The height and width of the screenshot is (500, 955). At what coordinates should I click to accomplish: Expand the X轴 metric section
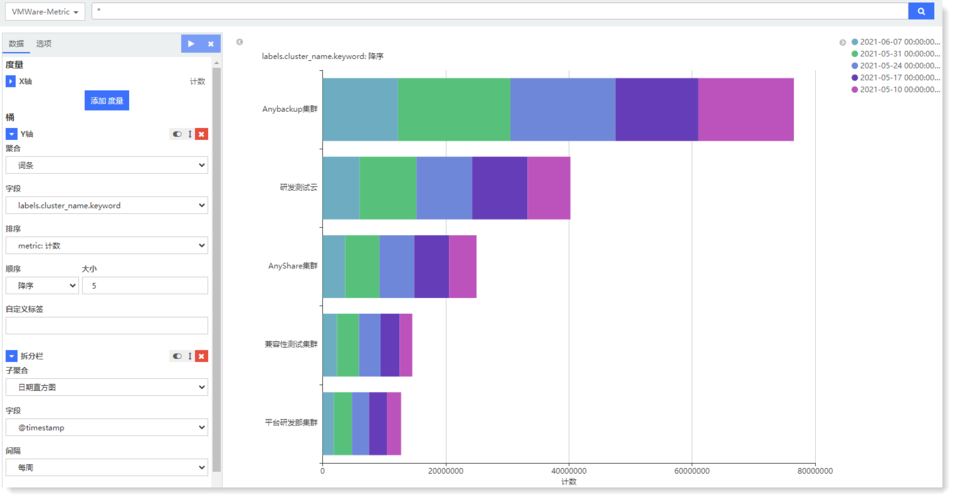(11, 81)
